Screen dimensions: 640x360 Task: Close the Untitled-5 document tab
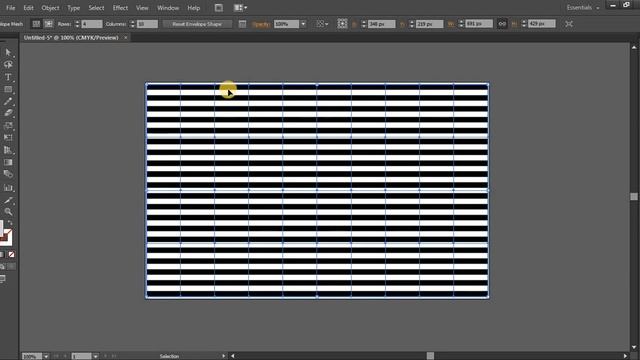(126, 38)
